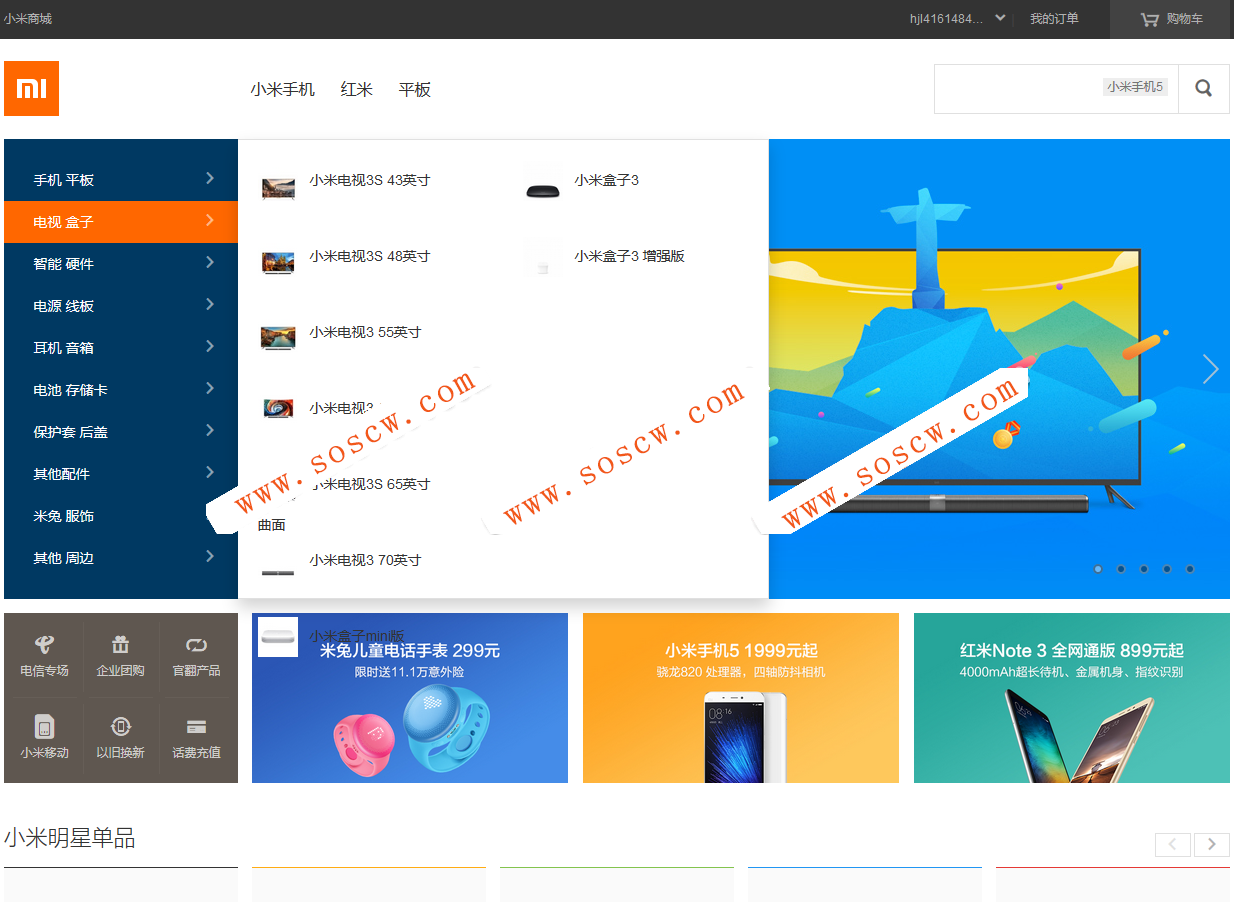Expand 智能 硬件 category chevron
This screenshot has height=902, width=1234.
point(210,262)
